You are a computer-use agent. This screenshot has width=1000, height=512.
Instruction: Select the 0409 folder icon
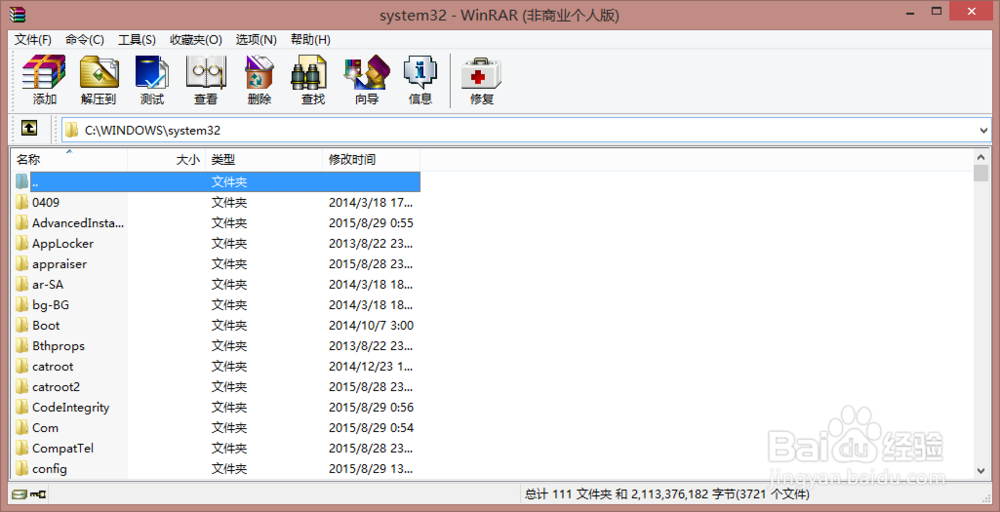pos(22,203)
